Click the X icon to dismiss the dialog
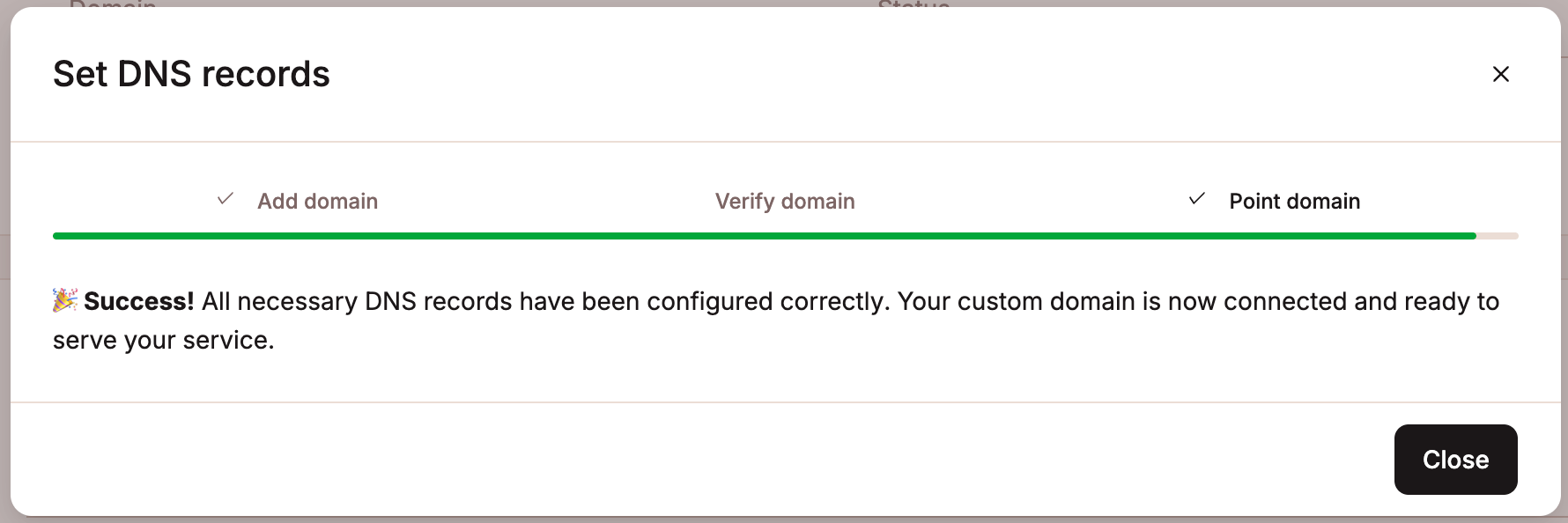Viewport: 1568px width, 523px height. tap(1501, 74)
